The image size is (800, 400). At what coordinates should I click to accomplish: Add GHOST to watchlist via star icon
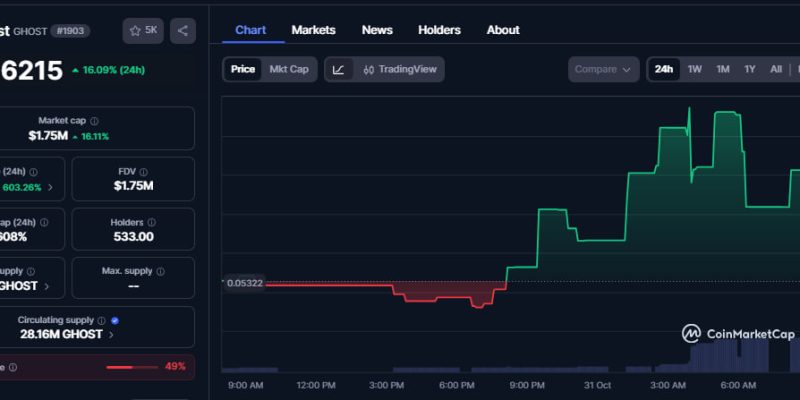point(143,31)
